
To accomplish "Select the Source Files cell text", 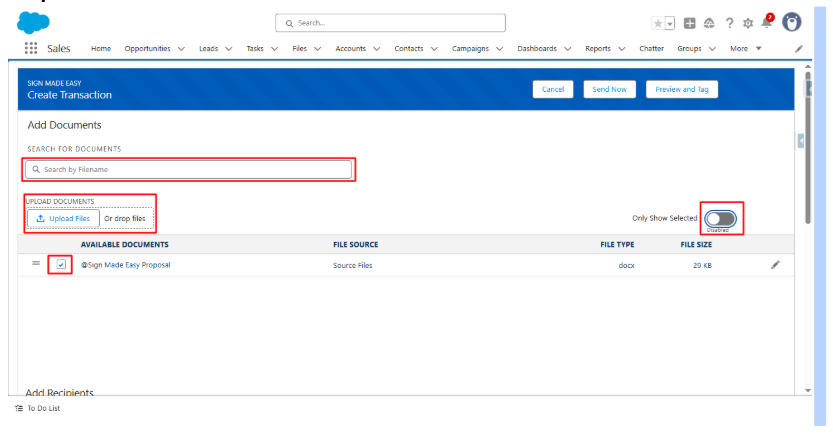I will click(x=353, y=265).
